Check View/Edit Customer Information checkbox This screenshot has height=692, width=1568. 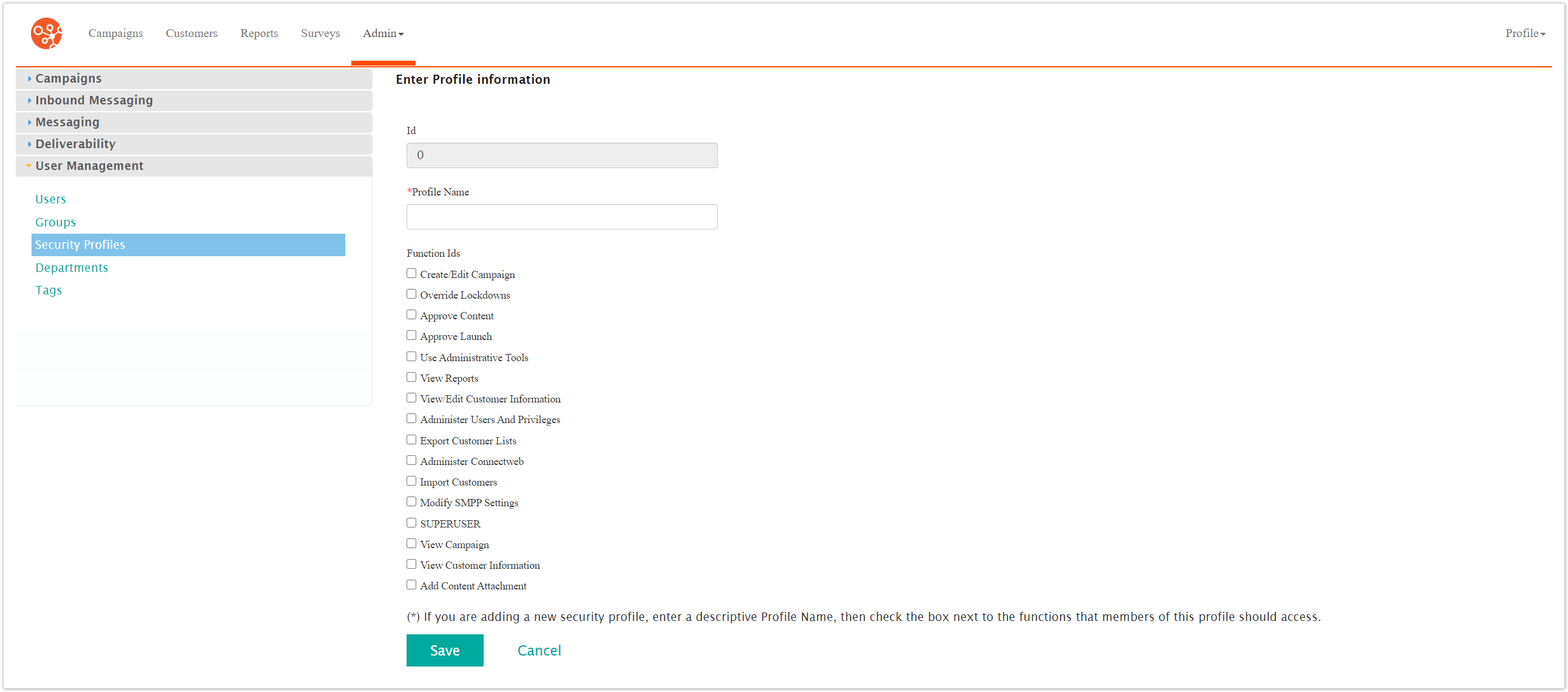pyautogui.click(x=411, y=398)
